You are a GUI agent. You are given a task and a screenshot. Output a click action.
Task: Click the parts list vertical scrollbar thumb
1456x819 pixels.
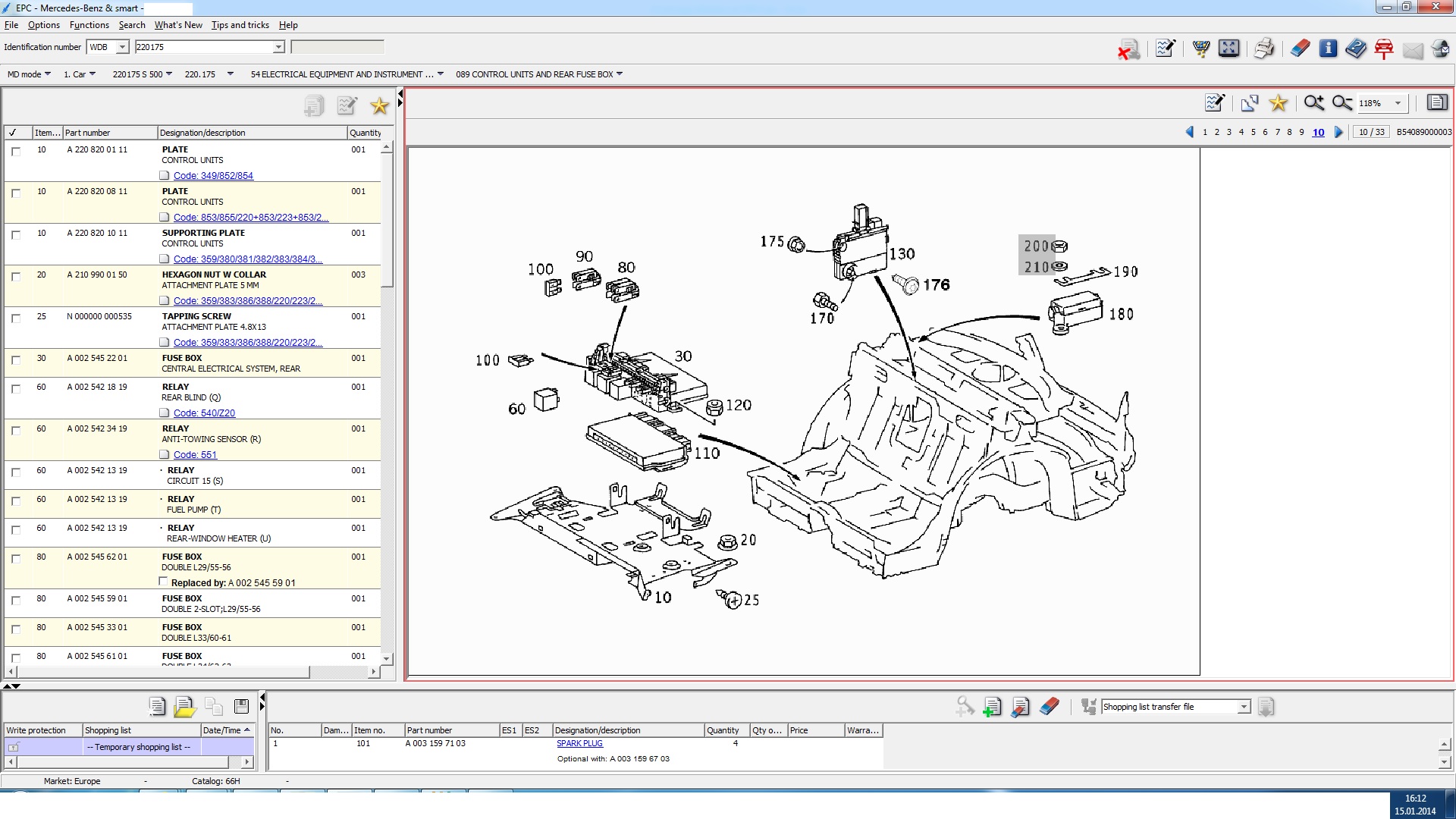pyautogui.click(x=387, y=221)
